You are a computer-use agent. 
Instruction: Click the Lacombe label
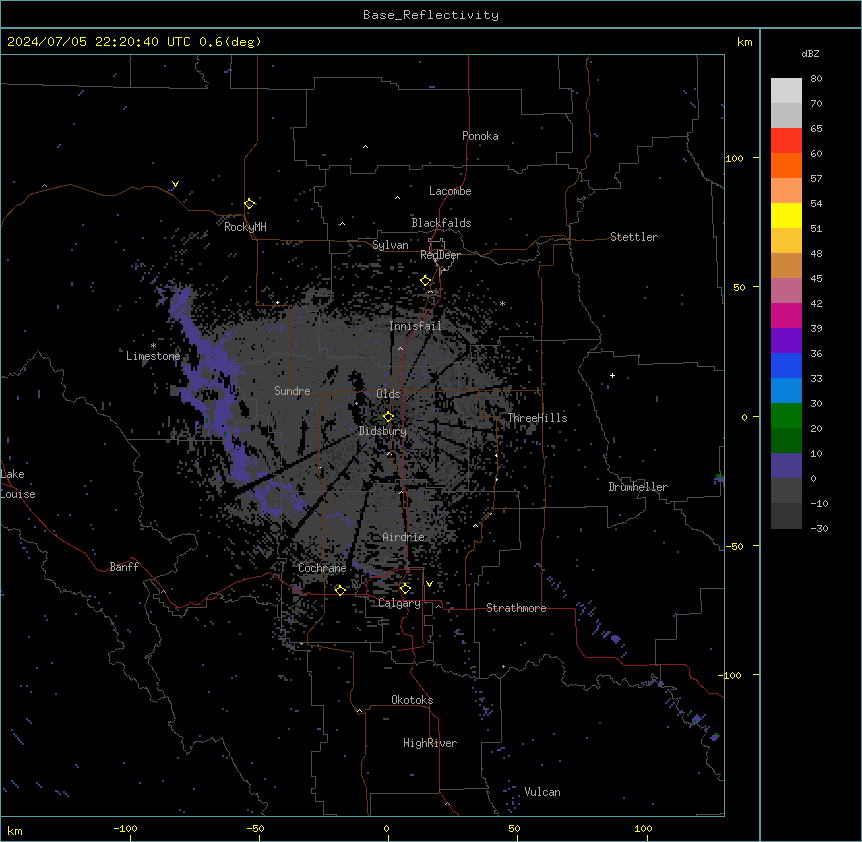tap(450, 191)
